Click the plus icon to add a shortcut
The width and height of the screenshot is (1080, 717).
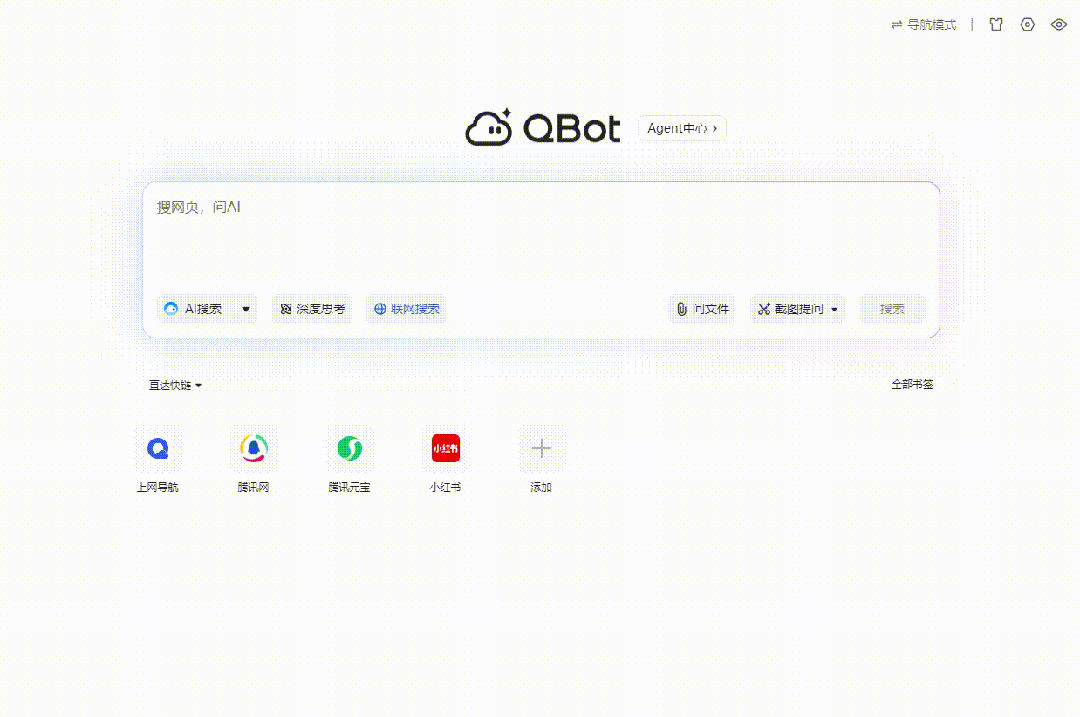(541, 449)
